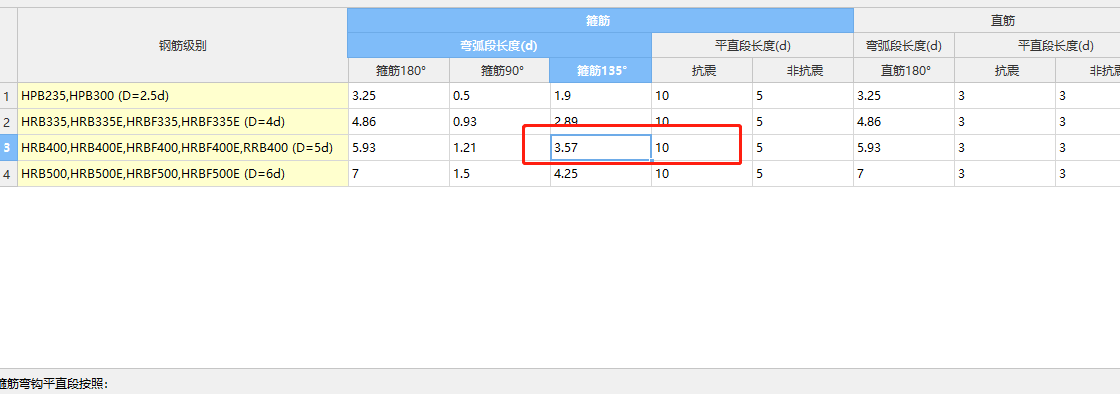Select row number 2 header
This screenshot has width=1120, height=394.
point(9,122)
